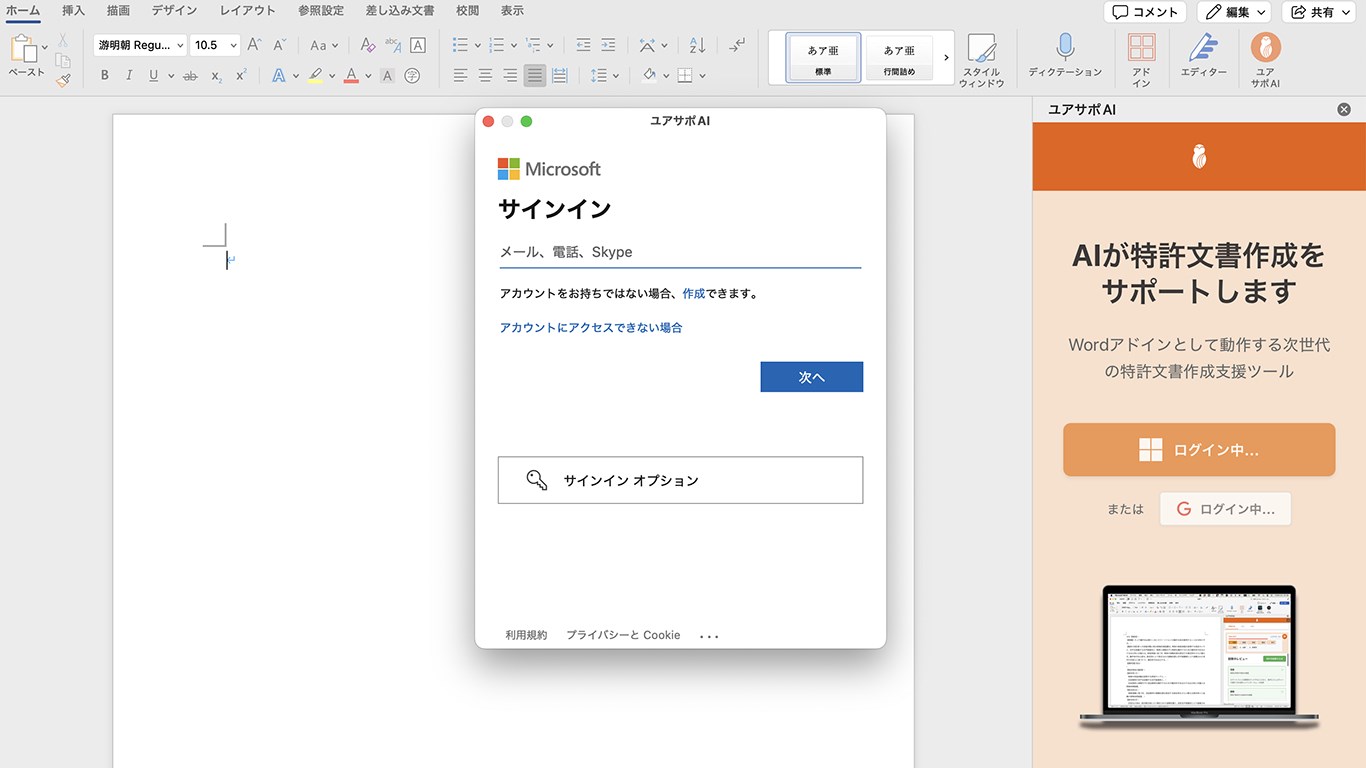Copy using the duplicate pages icon

click(x=63, y=60)
